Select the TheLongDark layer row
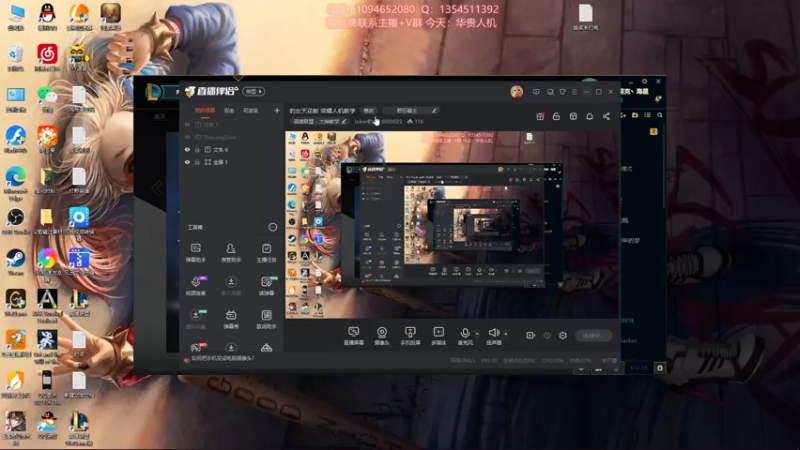Image resolution: width=800 pixels, height=450 pixels. pos(232,137)
